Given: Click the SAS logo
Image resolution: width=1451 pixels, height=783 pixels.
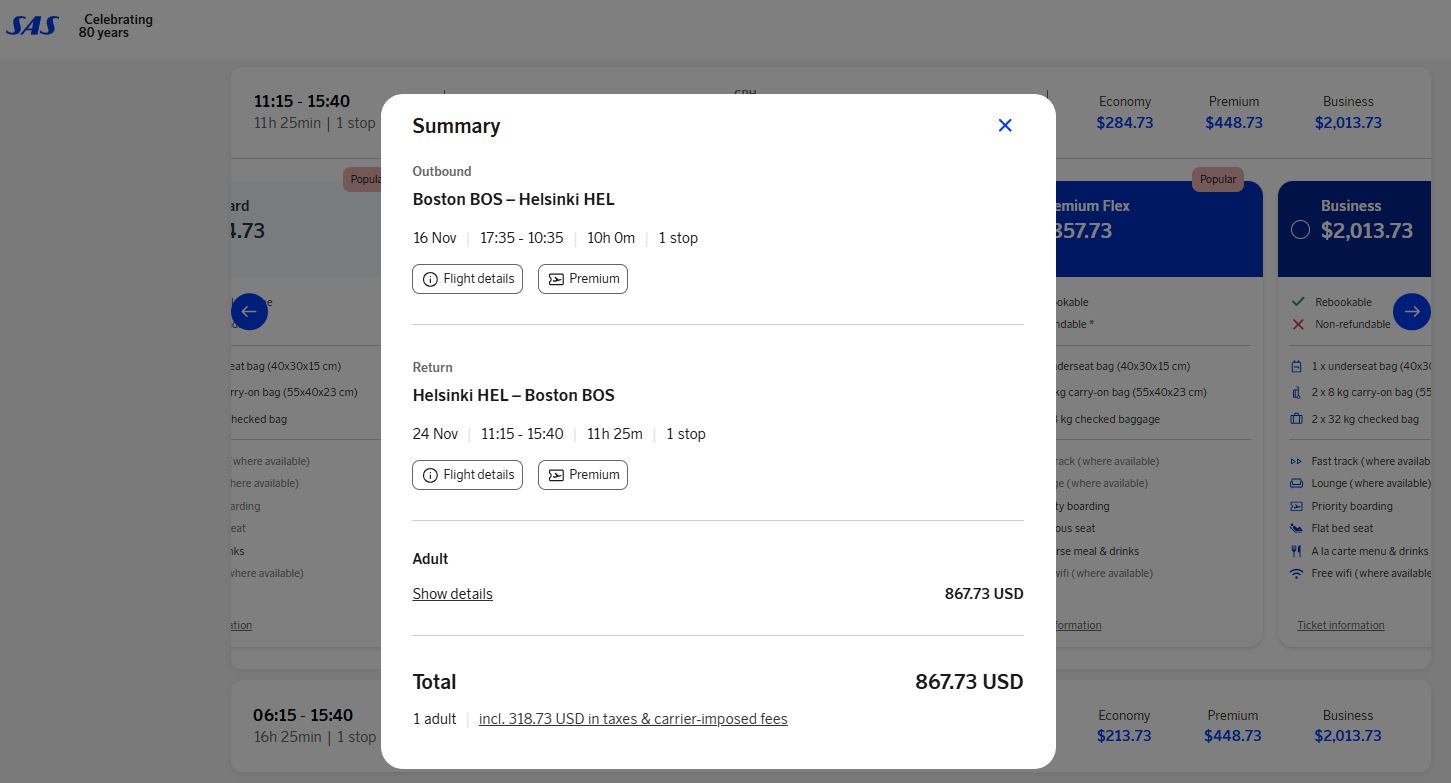Looking at the screenshot, I should (32, 25).
